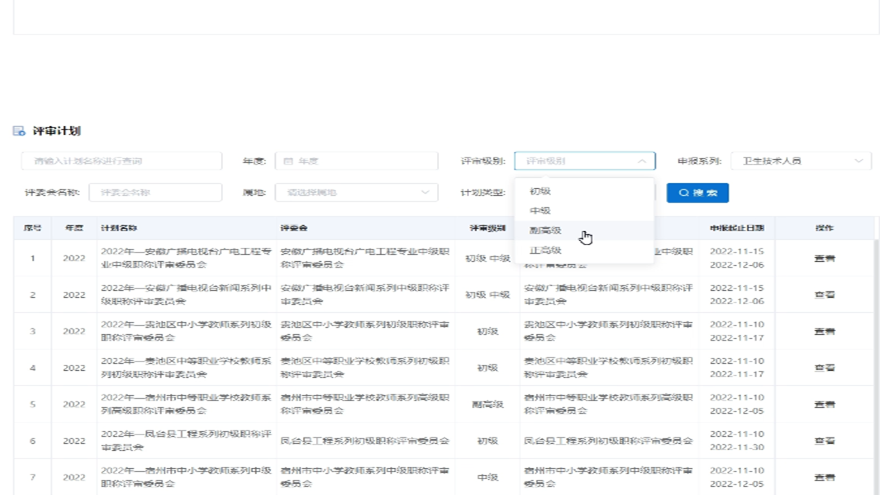Select 初级 from the dropdown list

tap(540, 191)
